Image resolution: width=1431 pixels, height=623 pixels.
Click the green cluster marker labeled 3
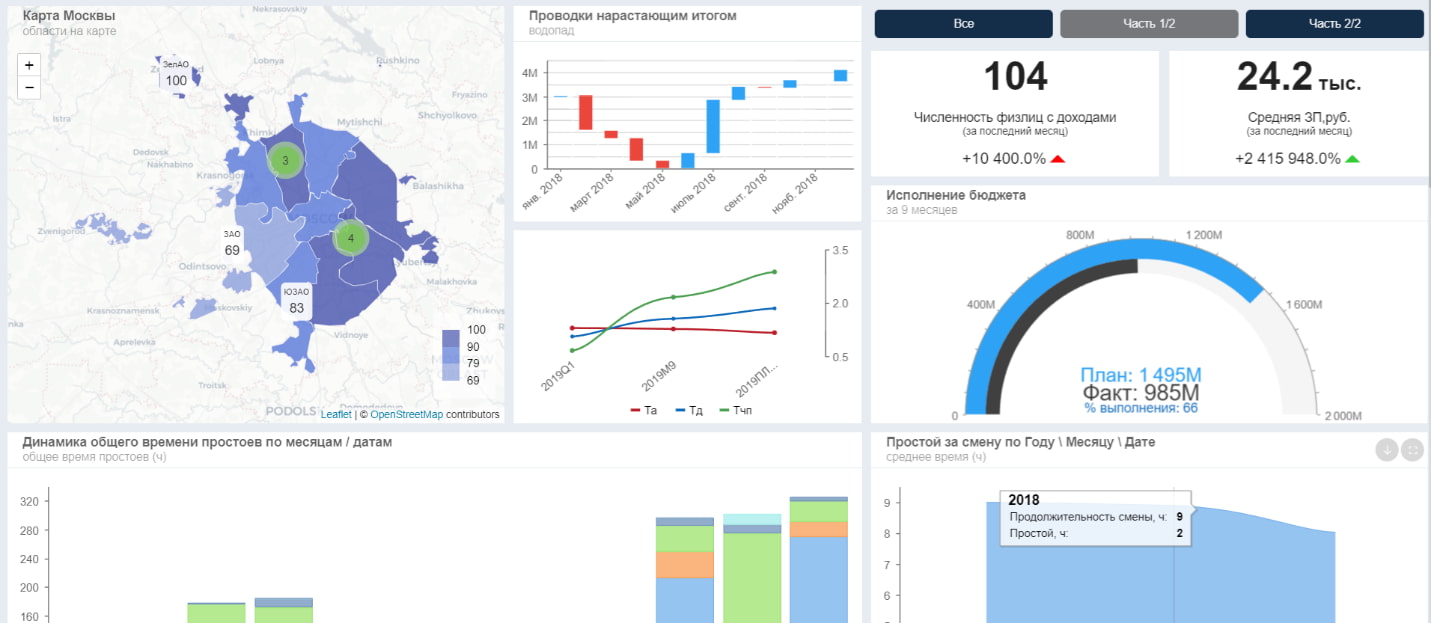pyautogui.click(x=285, y=160)
